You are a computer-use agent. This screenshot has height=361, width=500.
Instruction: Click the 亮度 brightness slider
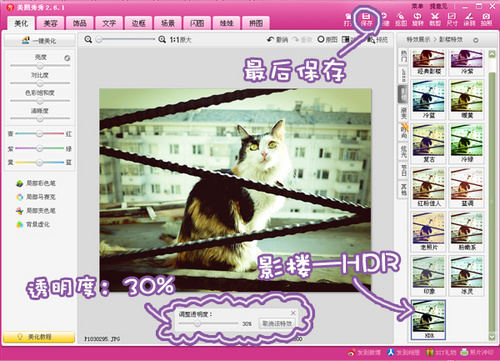coord(40,65)
